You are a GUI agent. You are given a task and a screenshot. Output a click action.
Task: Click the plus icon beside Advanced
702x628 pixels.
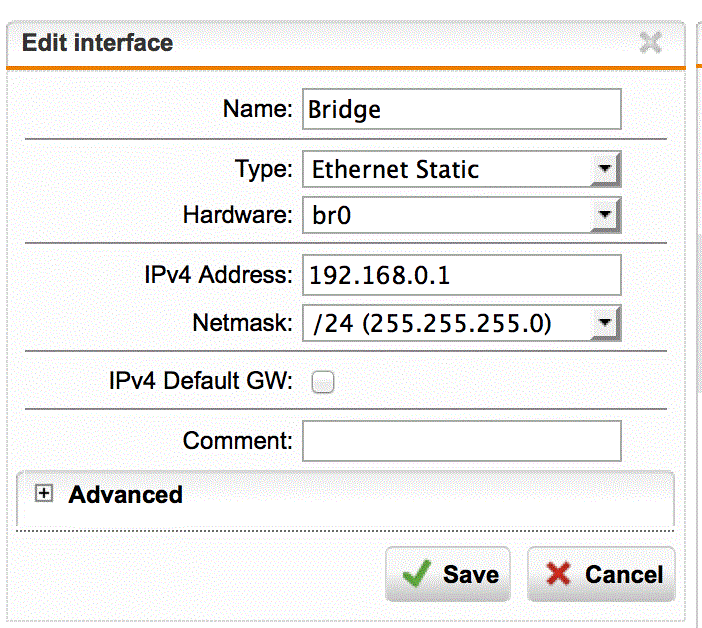44,493
